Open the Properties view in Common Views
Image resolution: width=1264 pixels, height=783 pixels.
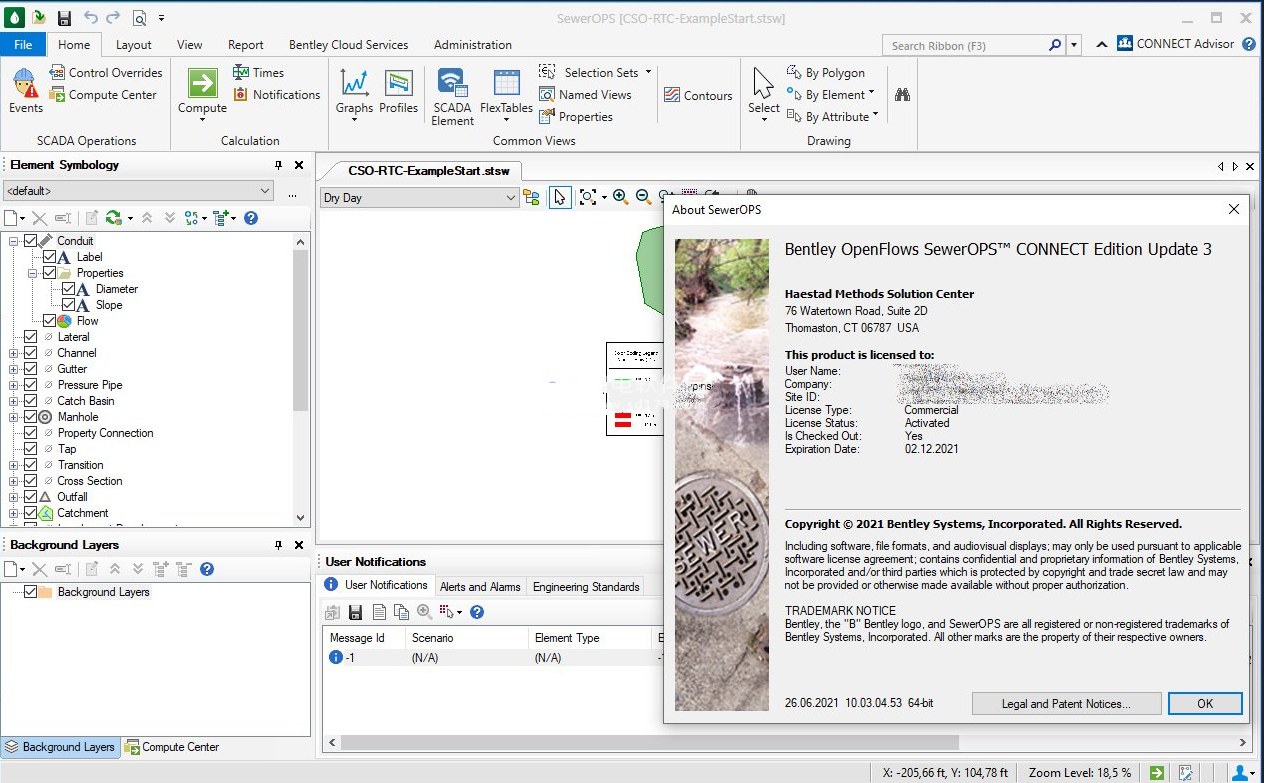click(x=576, y=117)
